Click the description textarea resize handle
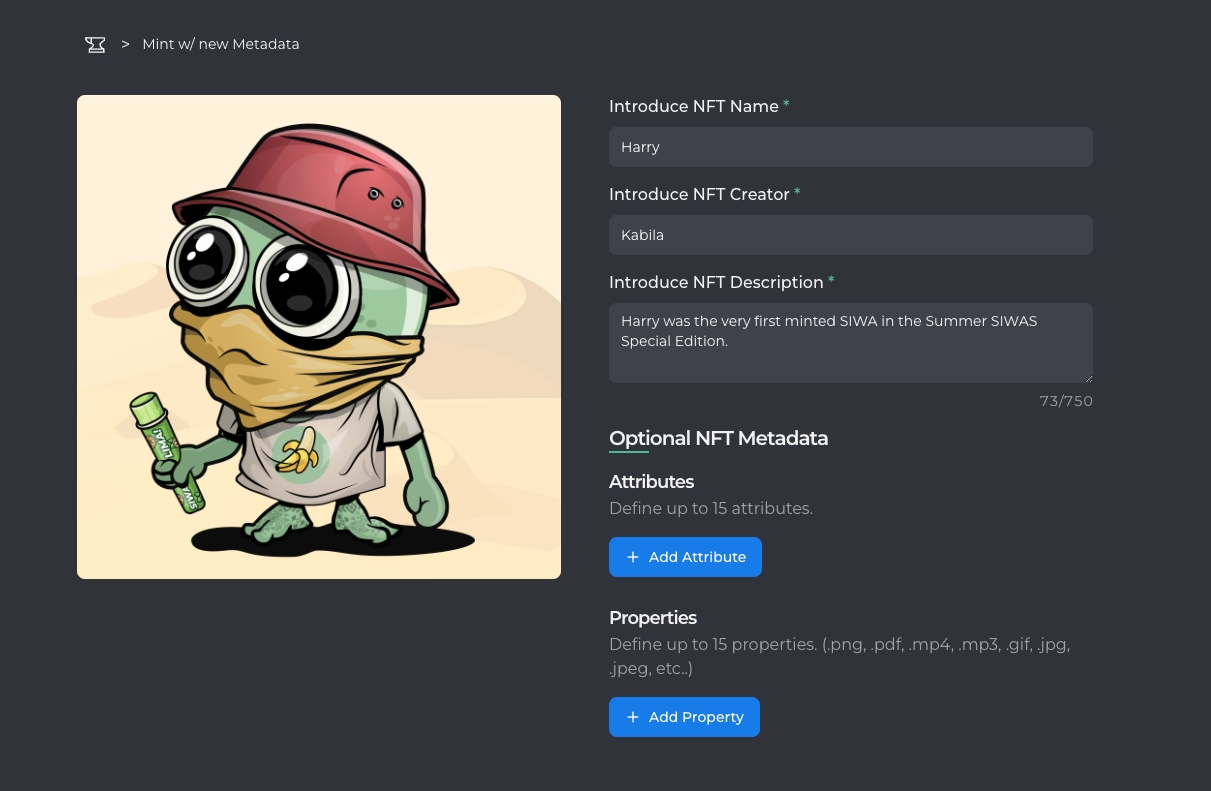This screenshot has height=791, width=1211. tap(1087, 377)
